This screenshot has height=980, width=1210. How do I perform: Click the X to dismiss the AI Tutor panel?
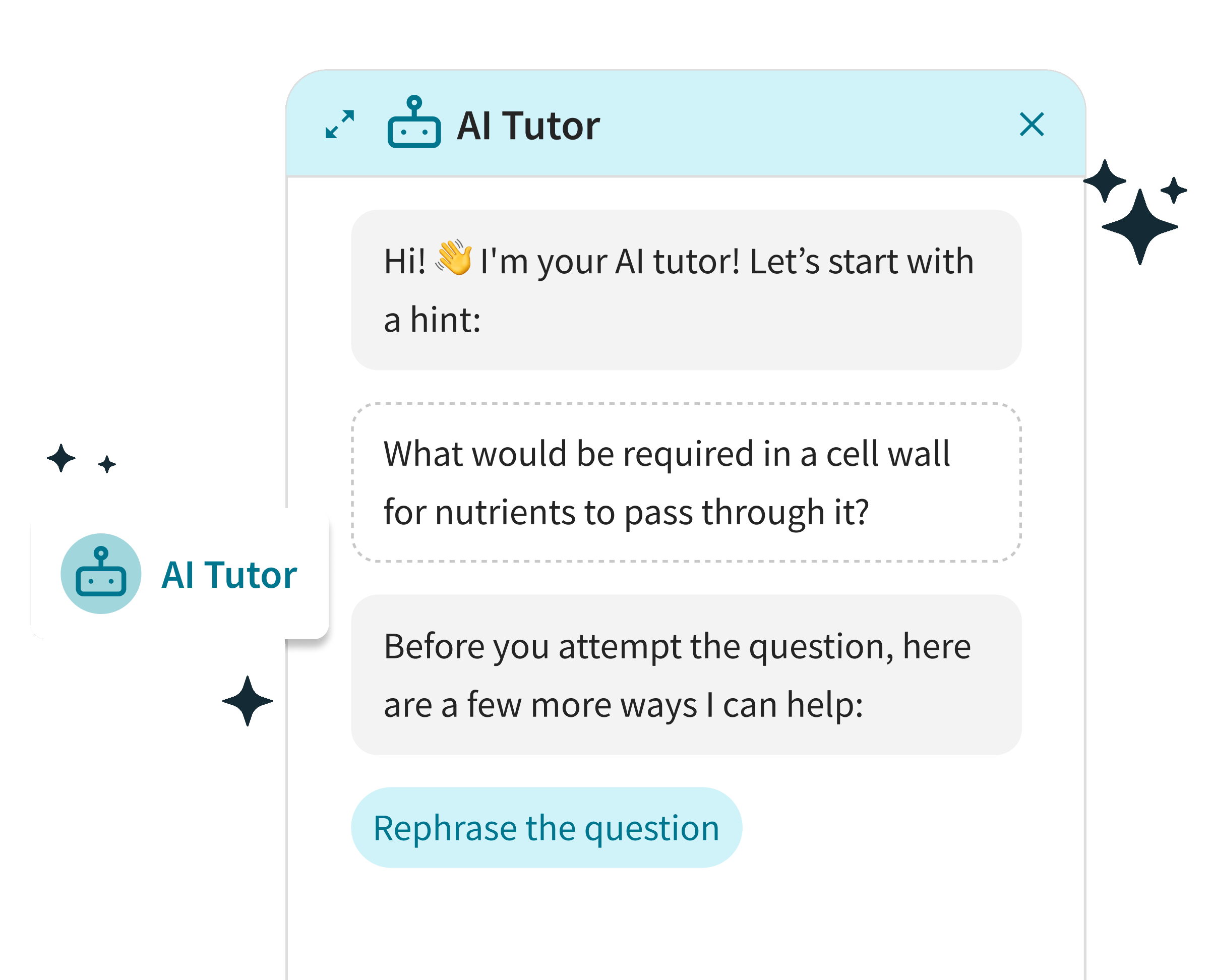coord(1032,124)
